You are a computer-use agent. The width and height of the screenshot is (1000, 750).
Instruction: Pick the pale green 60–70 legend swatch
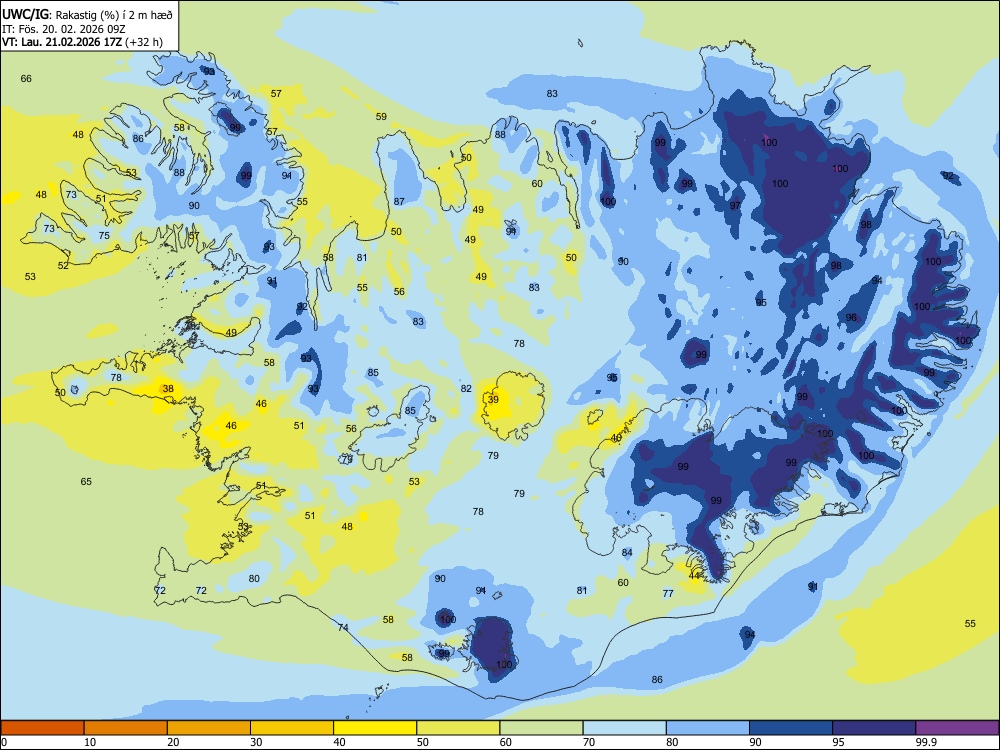click(x=541, y=728)
